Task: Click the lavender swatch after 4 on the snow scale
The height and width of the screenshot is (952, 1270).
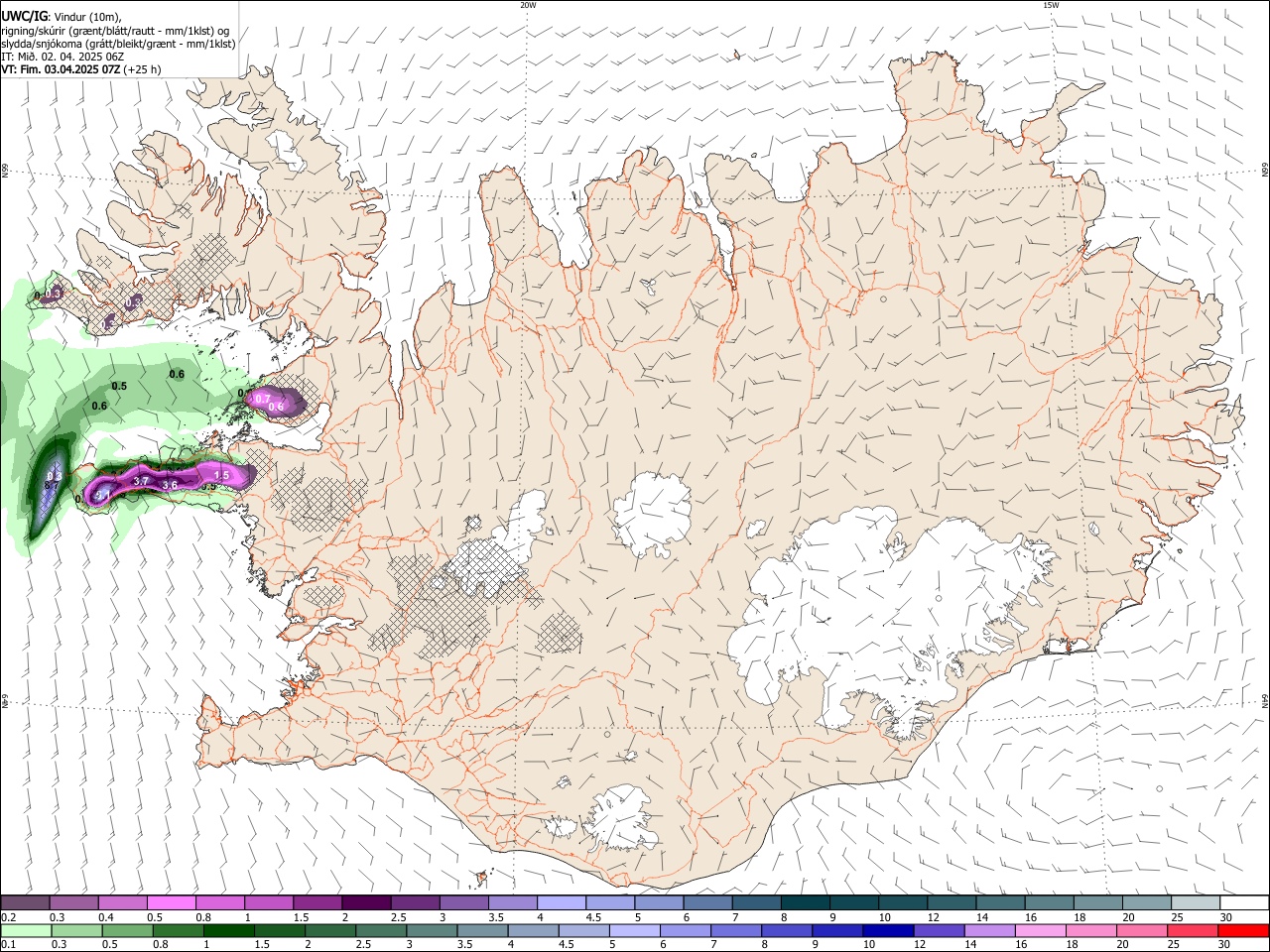Action: click(561, 902)
